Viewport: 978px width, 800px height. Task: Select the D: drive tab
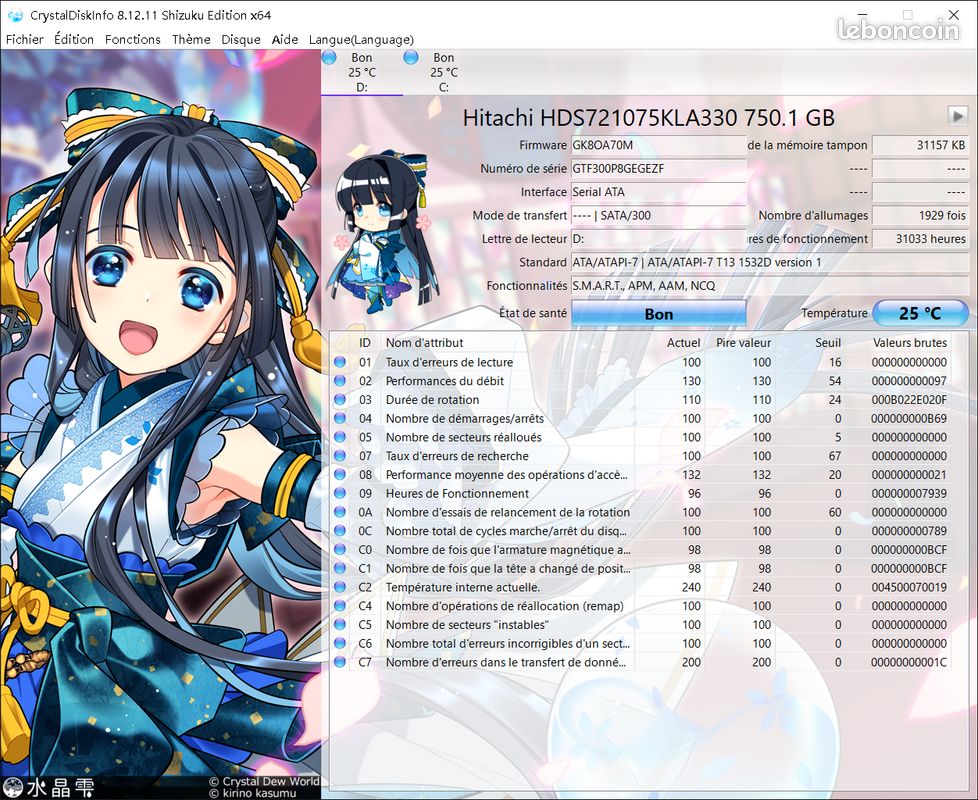pyautogui.click(x=362, y=72)
